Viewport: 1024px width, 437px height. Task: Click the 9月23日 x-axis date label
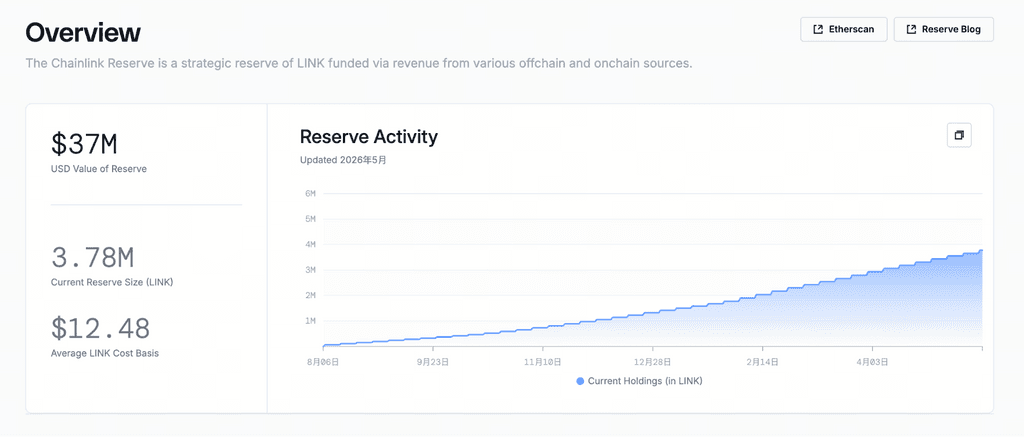point(433,361)
